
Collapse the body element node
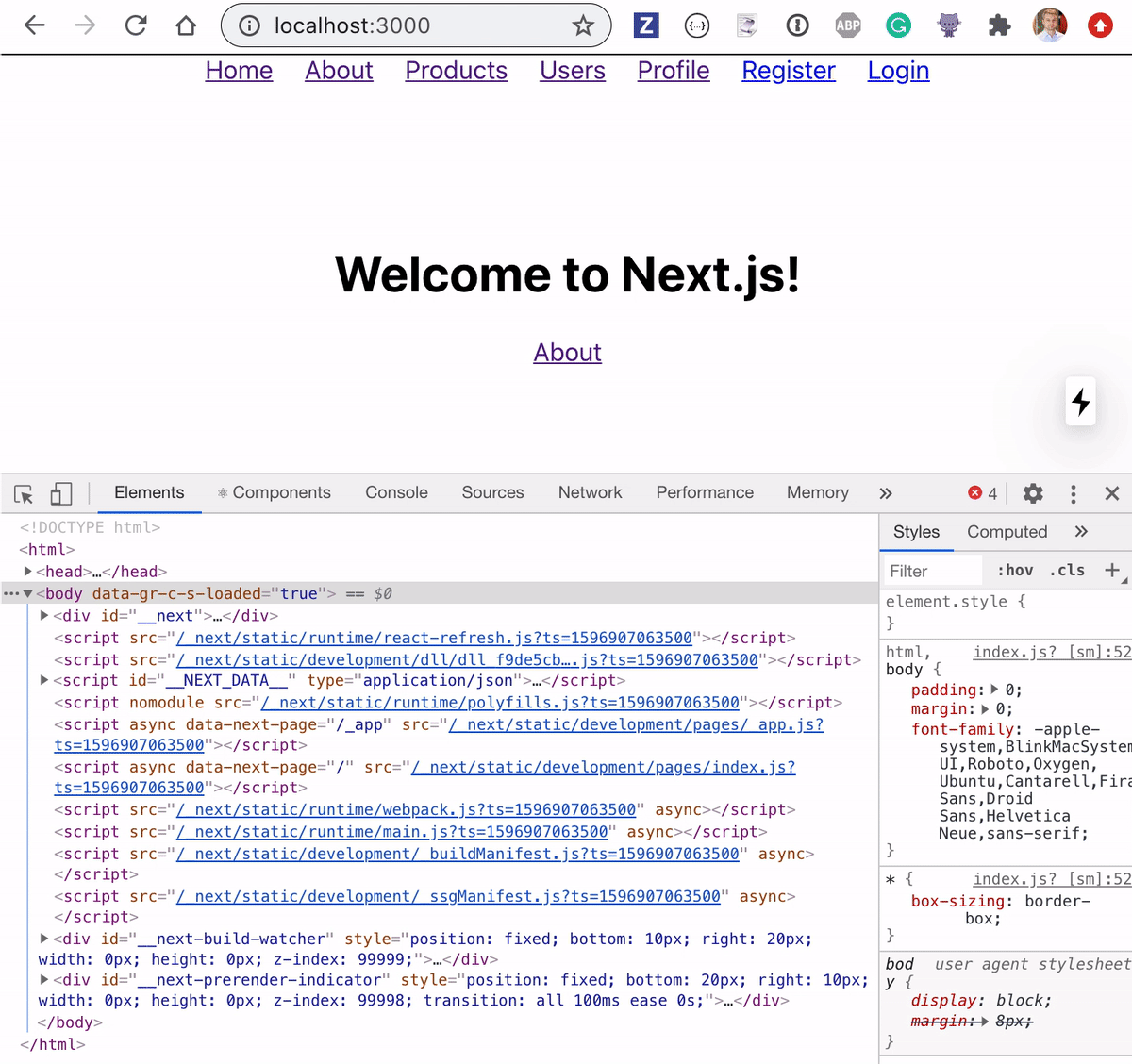[x=28, y=593]
